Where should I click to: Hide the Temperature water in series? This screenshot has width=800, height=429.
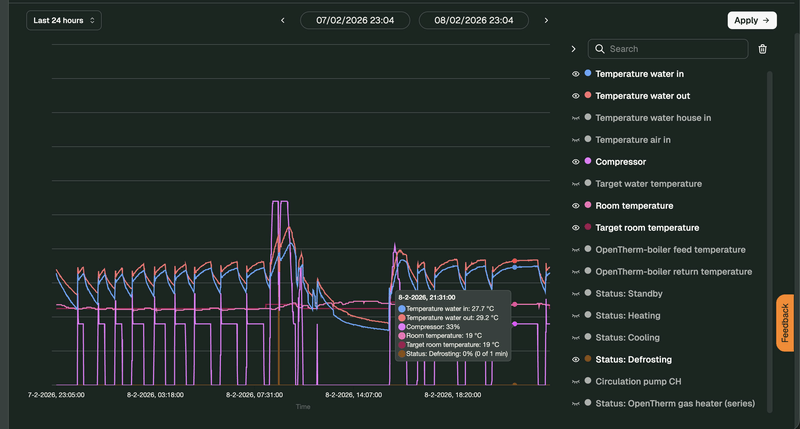[x=575, y=74]
